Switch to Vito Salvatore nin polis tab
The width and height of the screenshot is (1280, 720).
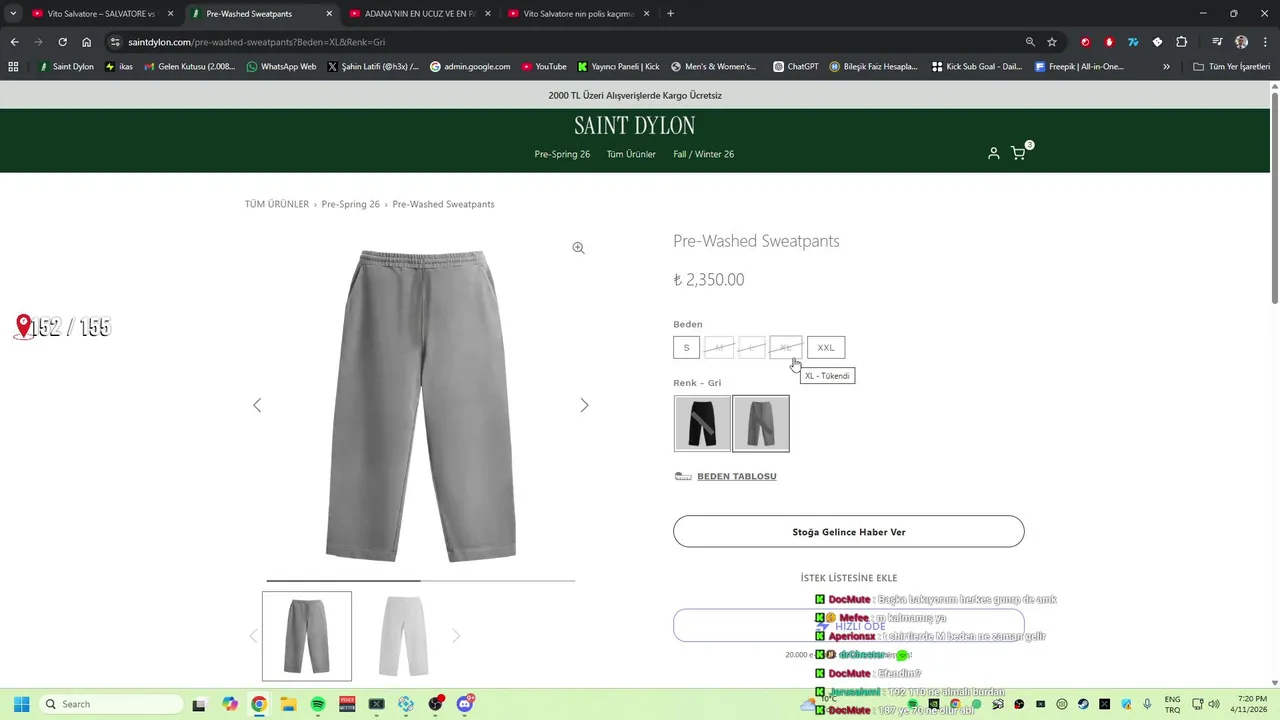tap(579, 14)
